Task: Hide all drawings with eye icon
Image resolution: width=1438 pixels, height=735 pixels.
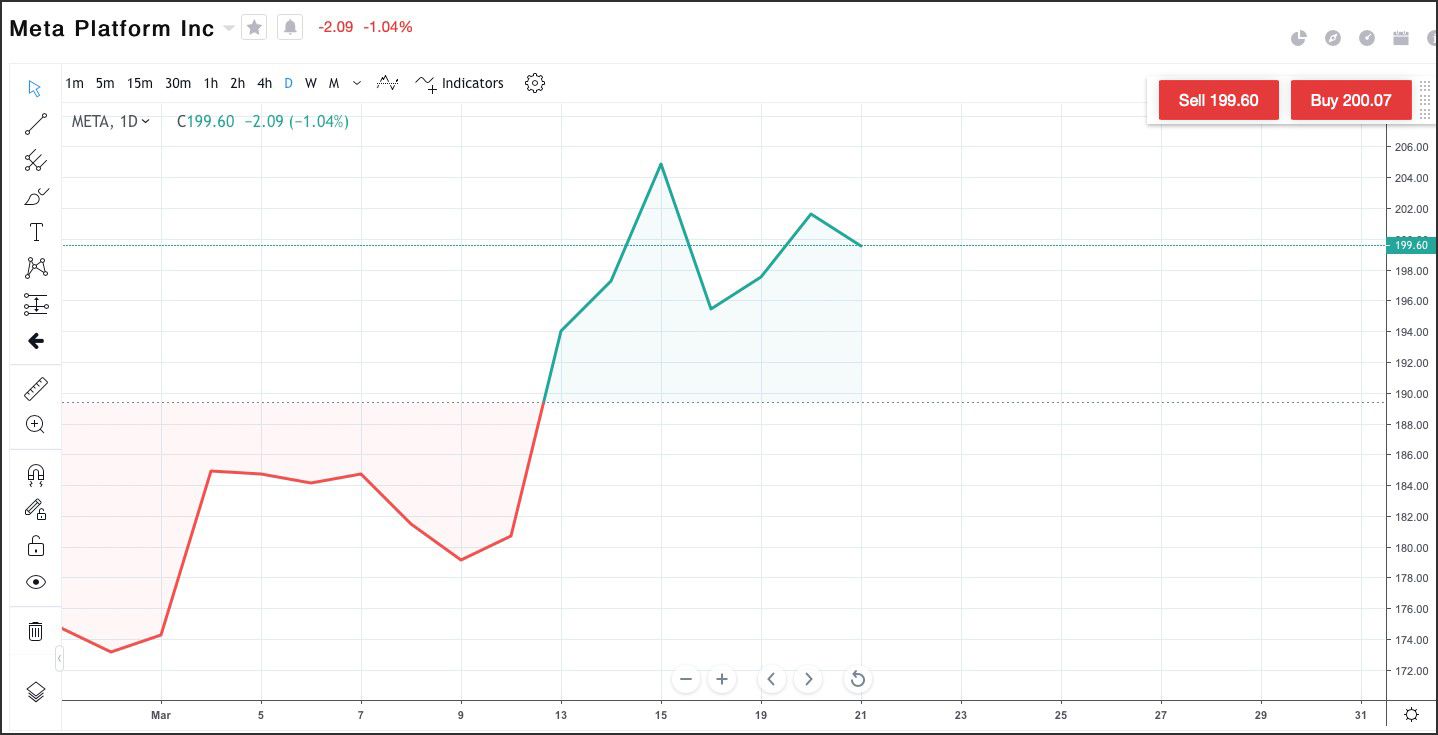Action: pos(36,582)
